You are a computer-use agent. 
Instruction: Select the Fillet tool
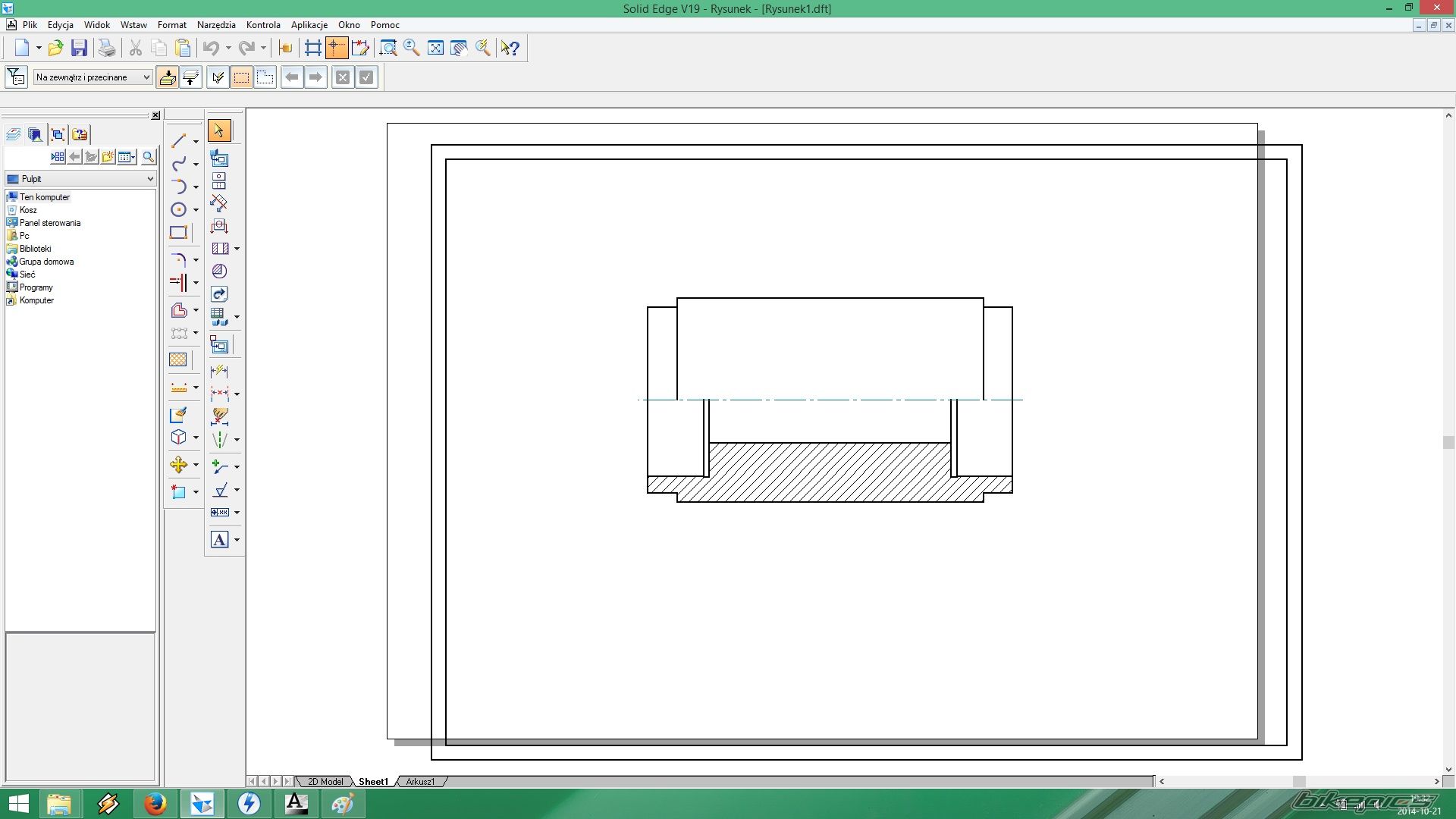tap(178, 259)
